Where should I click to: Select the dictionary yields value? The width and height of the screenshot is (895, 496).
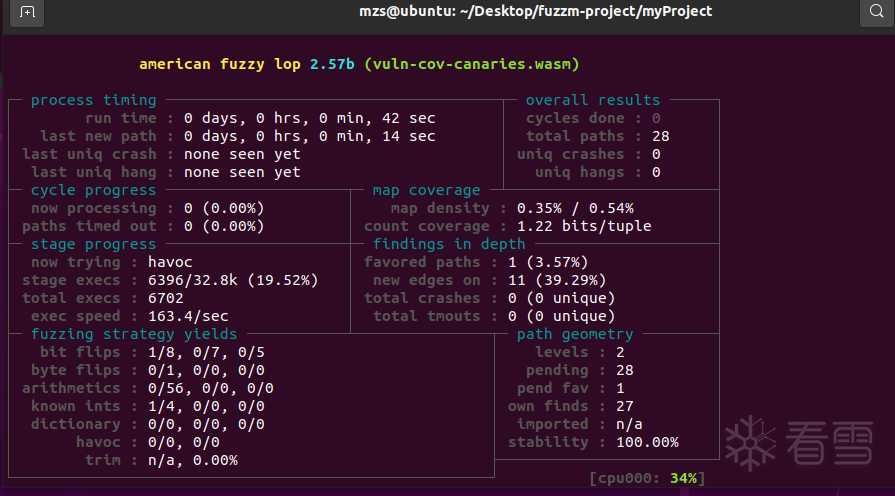click(x=206, y=424)
